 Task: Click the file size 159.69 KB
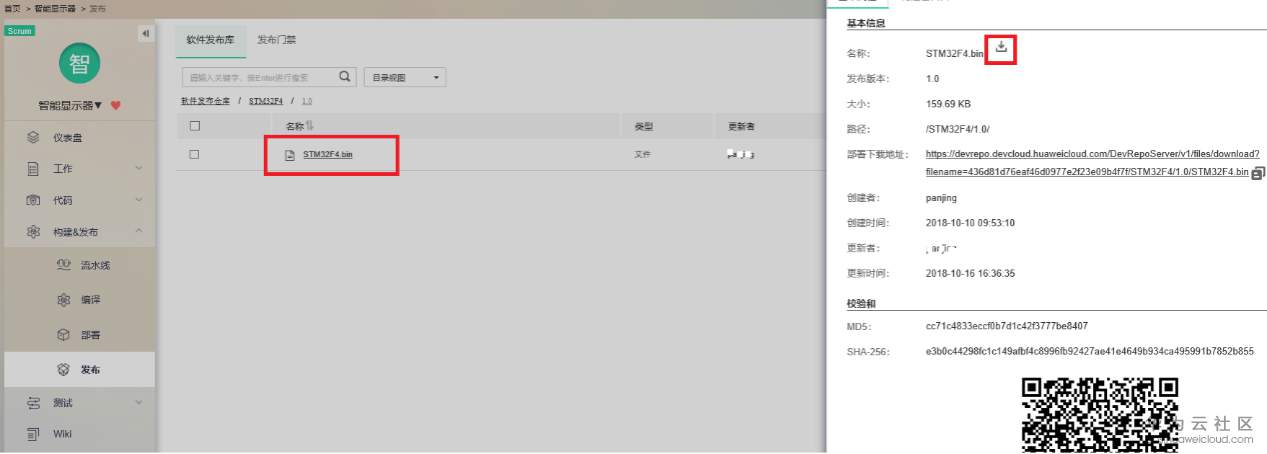coord(949,104)
